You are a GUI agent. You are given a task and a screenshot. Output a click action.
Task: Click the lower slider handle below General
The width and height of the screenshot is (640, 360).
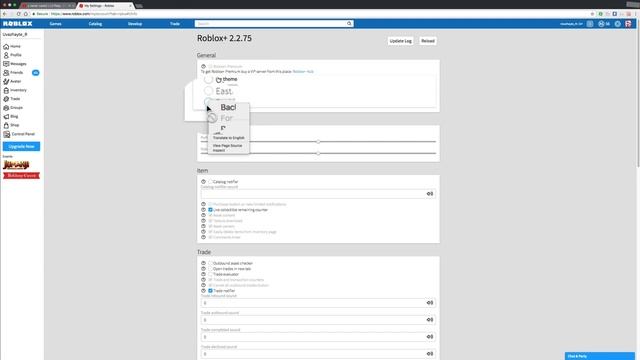click(318, 153)
